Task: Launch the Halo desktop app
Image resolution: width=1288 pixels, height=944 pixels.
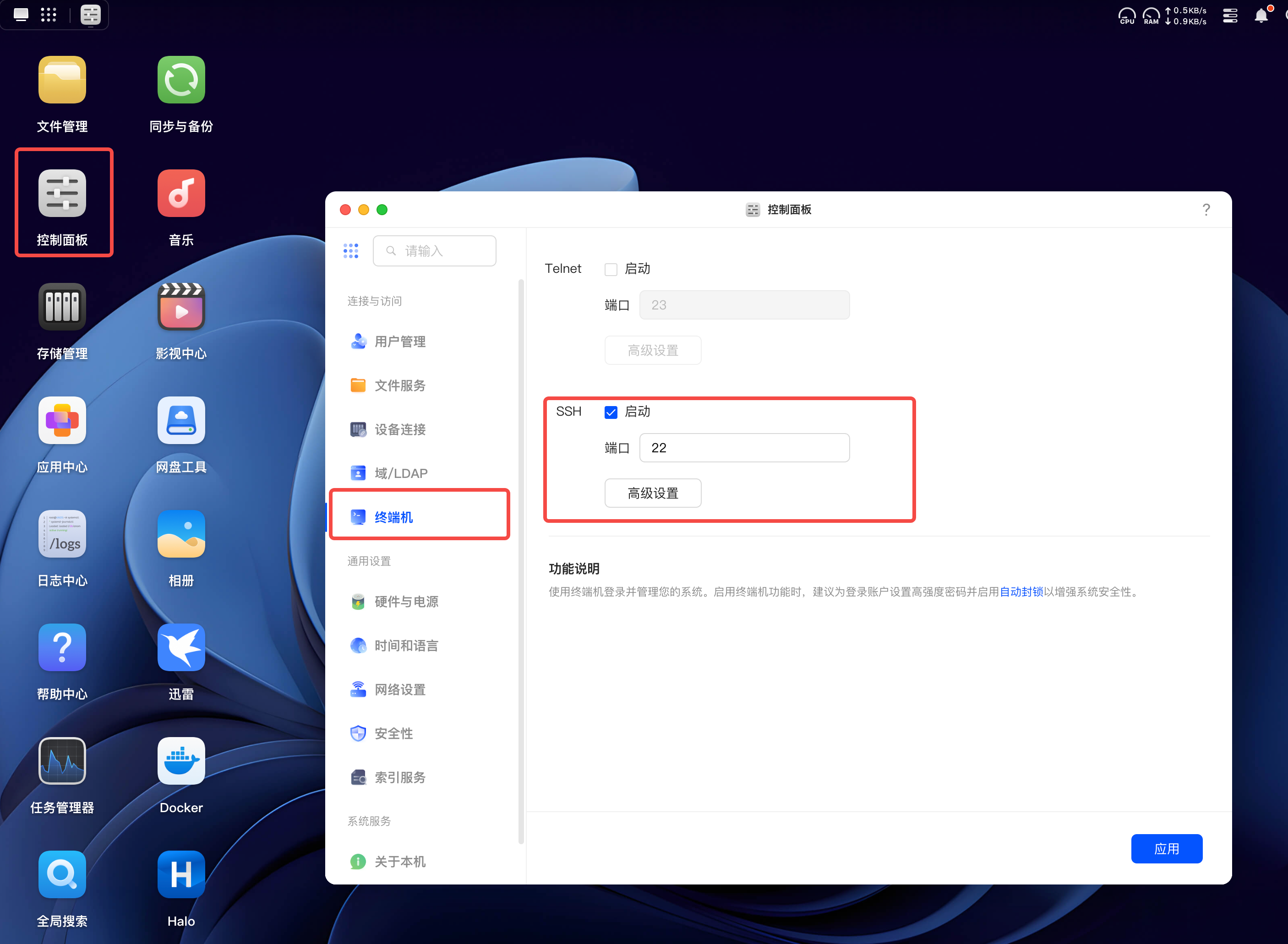Action: pos(181,874)
